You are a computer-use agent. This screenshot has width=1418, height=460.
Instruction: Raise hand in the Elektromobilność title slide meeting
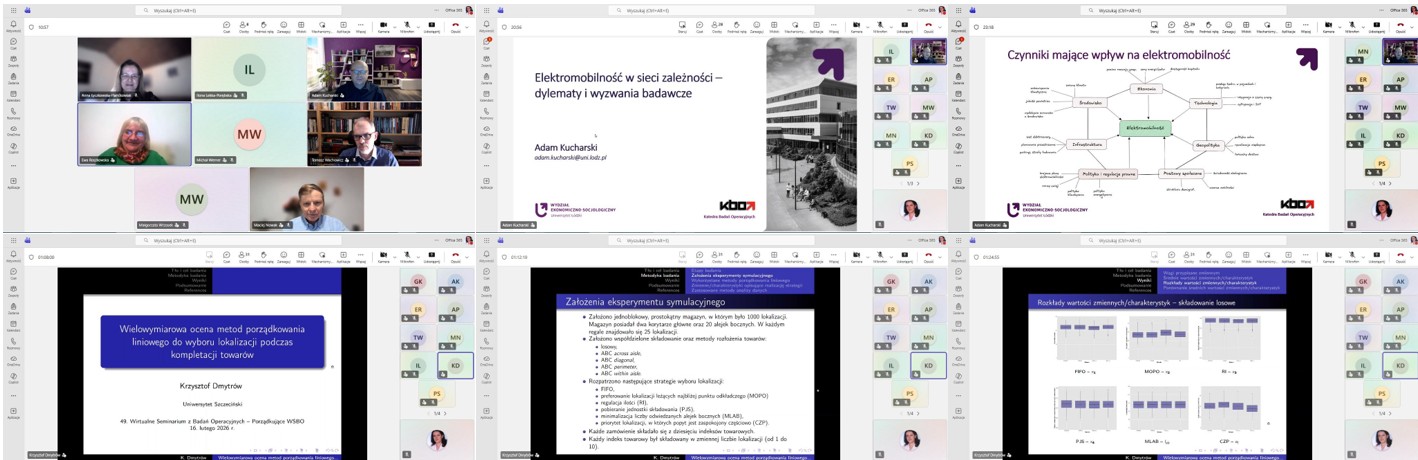tap(737, 26)
